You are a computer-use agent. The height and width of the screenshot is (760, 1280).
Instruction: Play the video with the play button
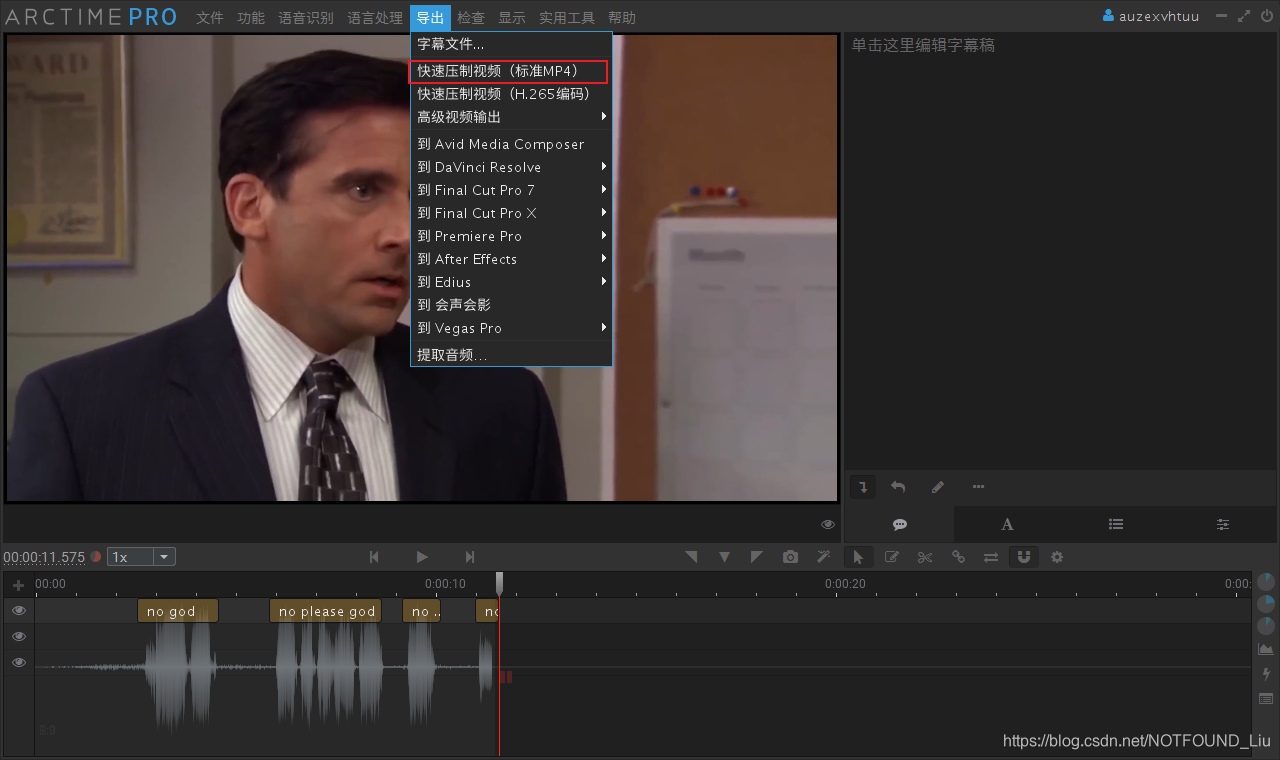tap(422, 557)
